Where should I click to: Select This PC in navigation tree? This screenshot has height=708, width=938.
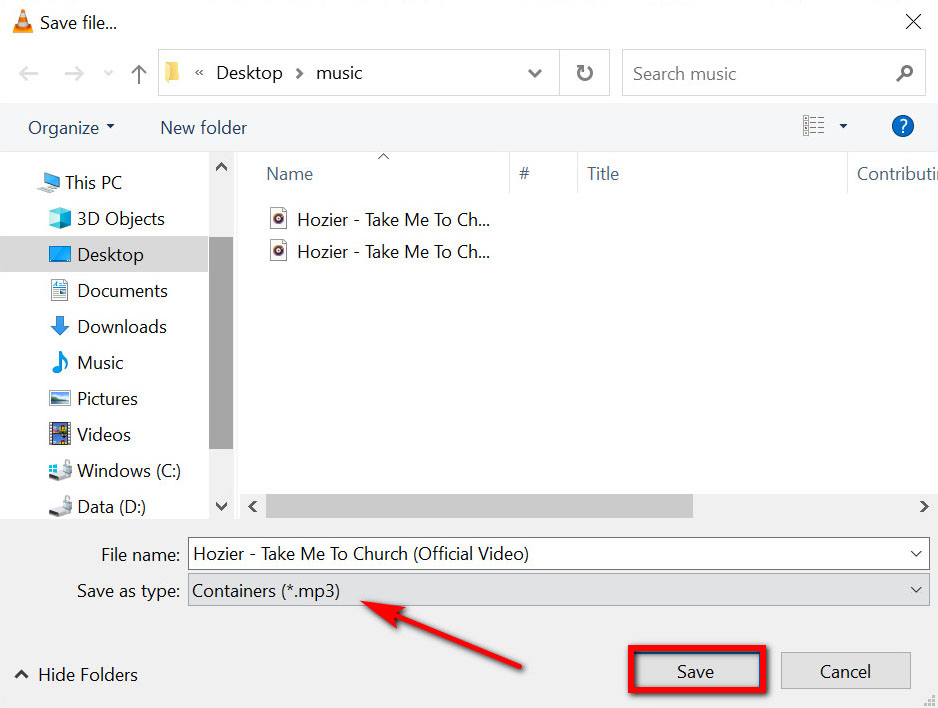(x=80, y=182)
